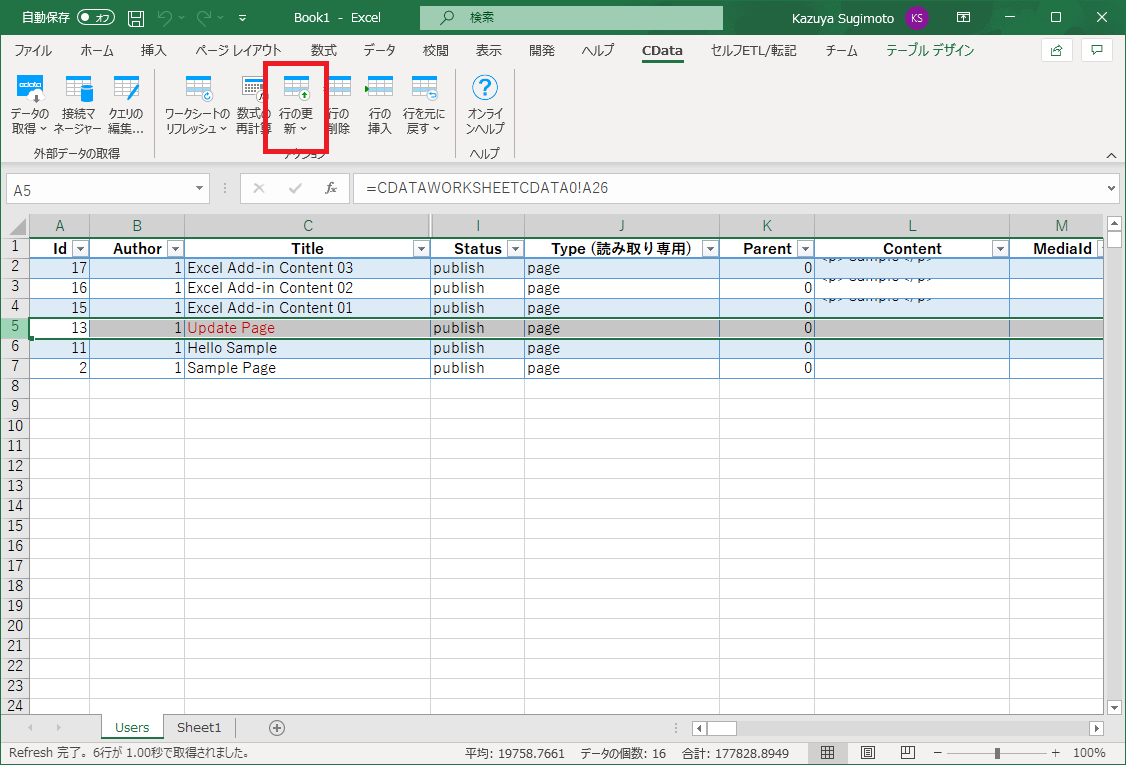The height and width of the screenshot is (765, 1126).
Task: Switch to Normal view icon
Action: tap(827, 753)
